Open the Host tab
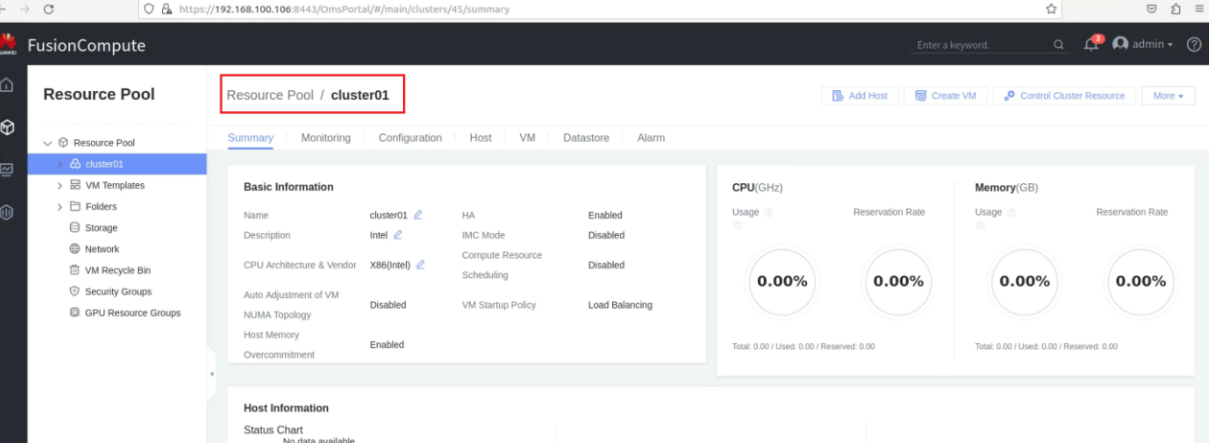1209x443 pixels. click(x=481, y=138)
